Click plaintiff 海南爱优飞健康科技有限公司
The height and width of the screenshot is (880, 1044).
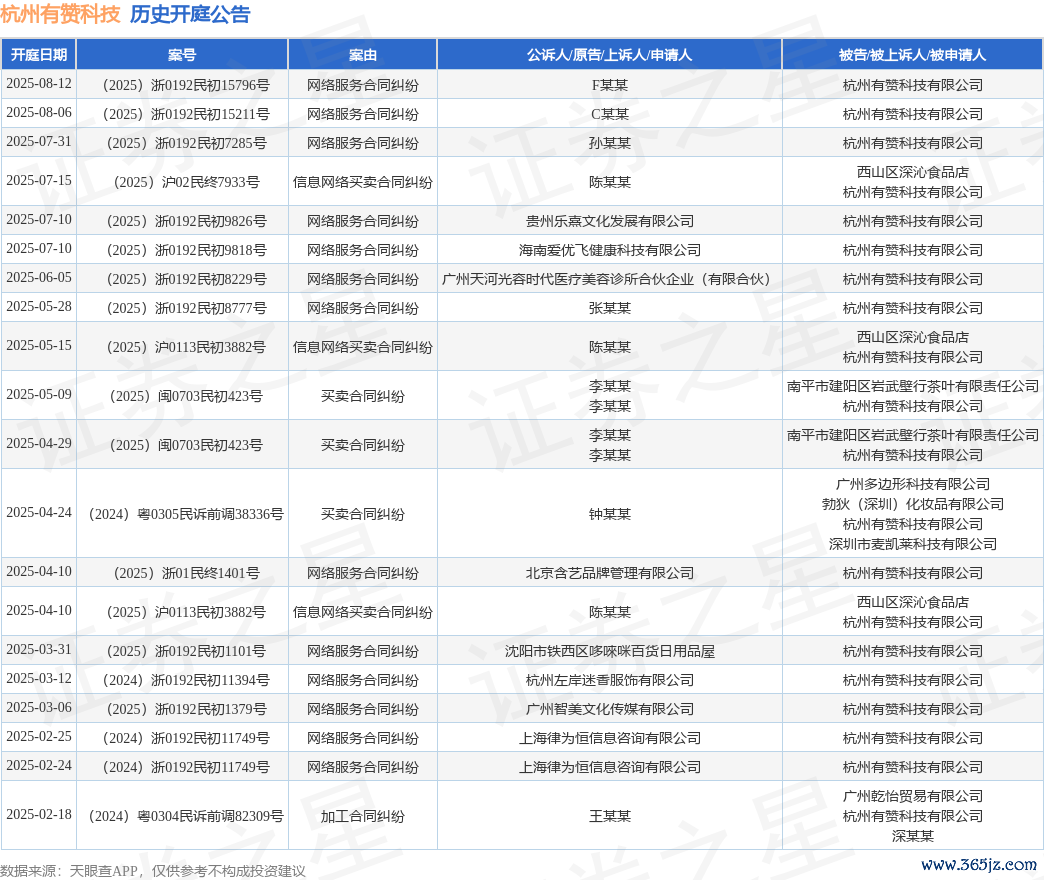(x=609, y=250)
